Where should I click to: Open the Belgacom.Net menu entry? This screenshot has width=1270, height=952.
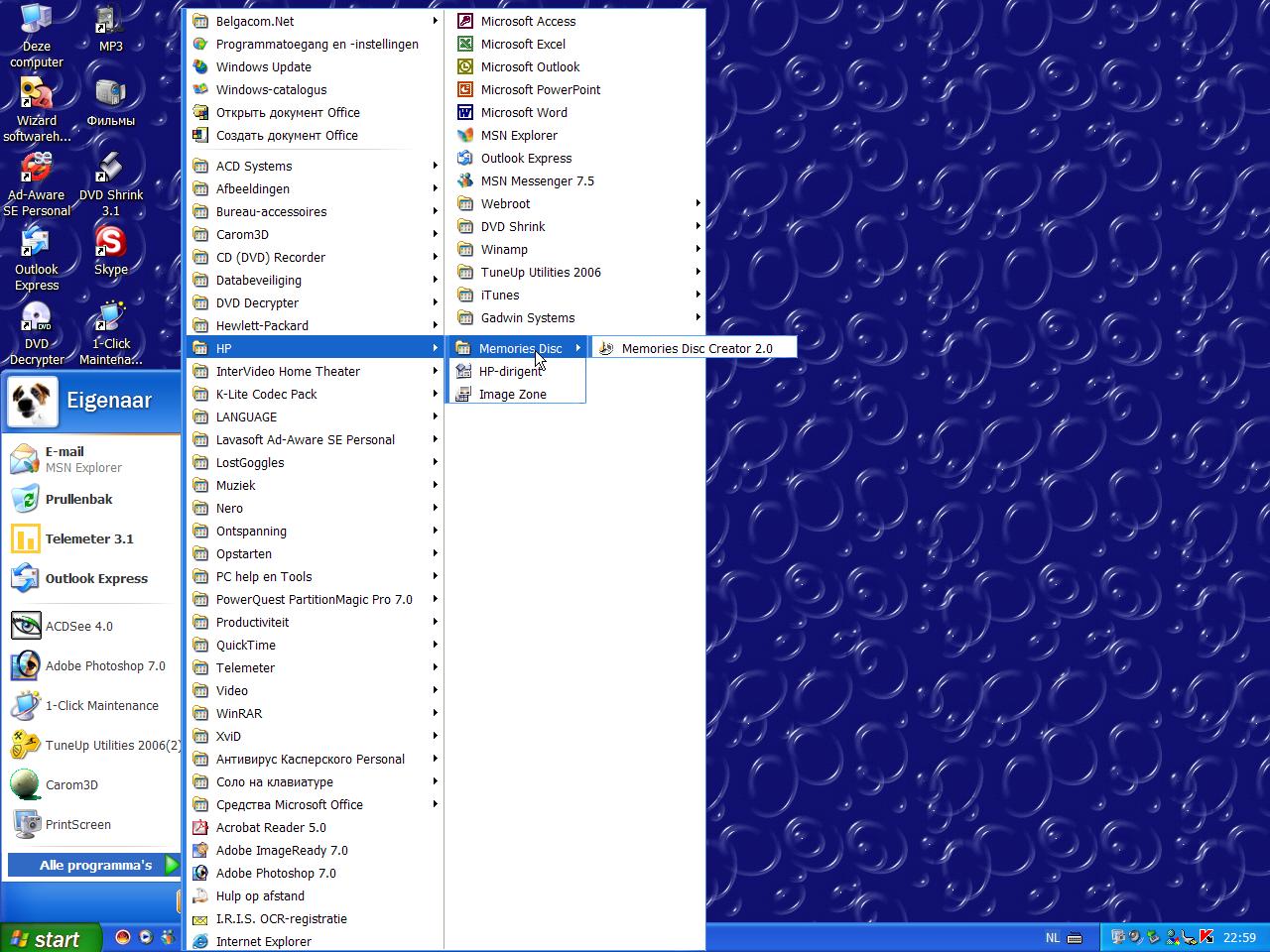[315, 21]
